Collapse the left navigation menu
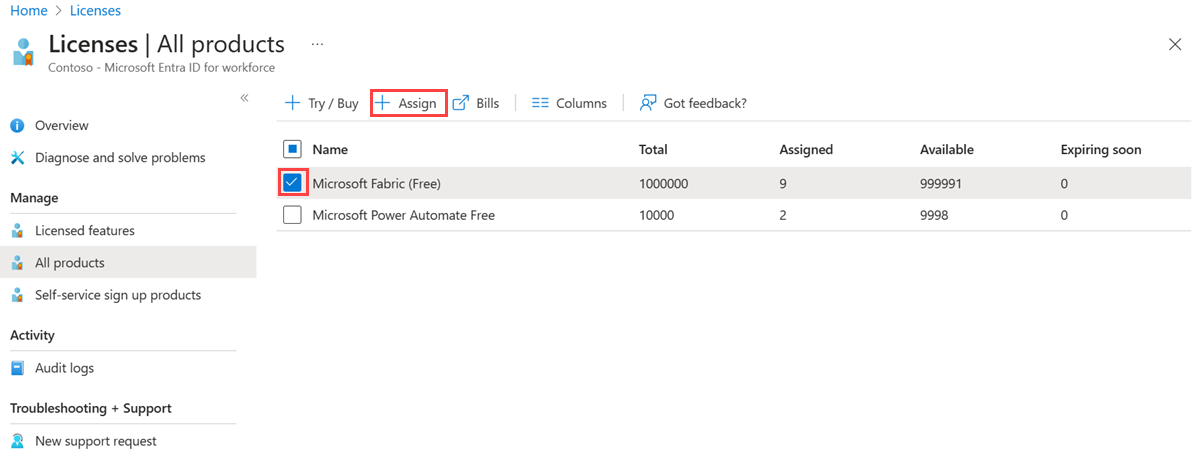Screen dimensions: 1200x465 (244, 97)
